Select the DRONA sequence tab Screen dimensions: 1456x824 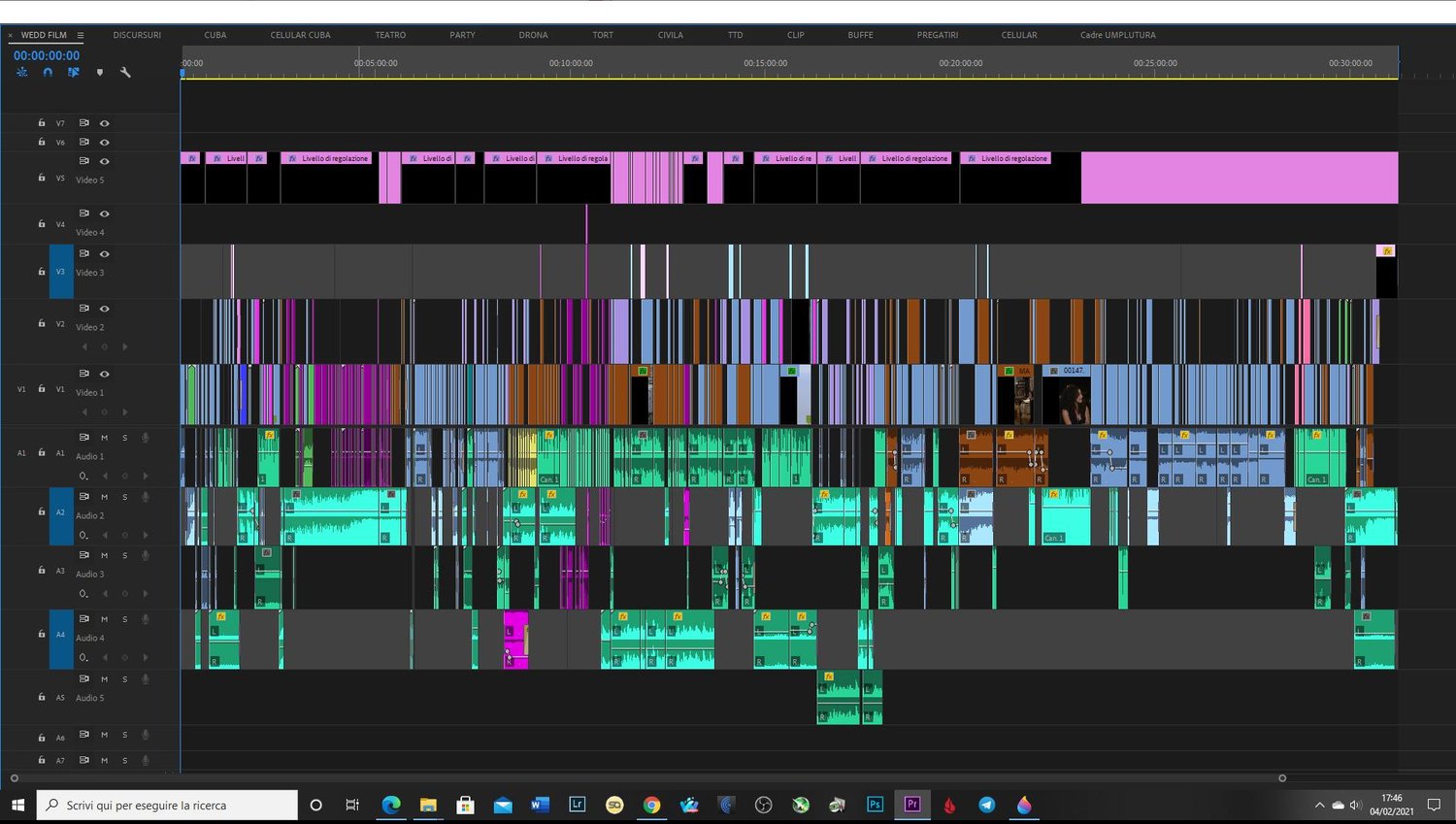tap(533, 35)
